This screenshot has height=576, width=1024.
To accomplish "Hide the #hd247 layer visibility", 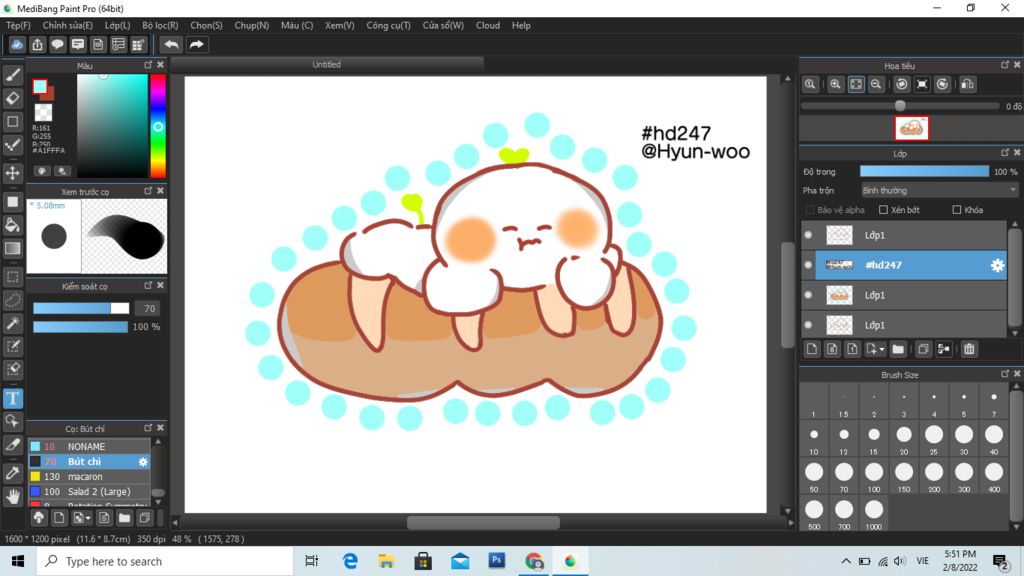I will (x=808, y=265).
